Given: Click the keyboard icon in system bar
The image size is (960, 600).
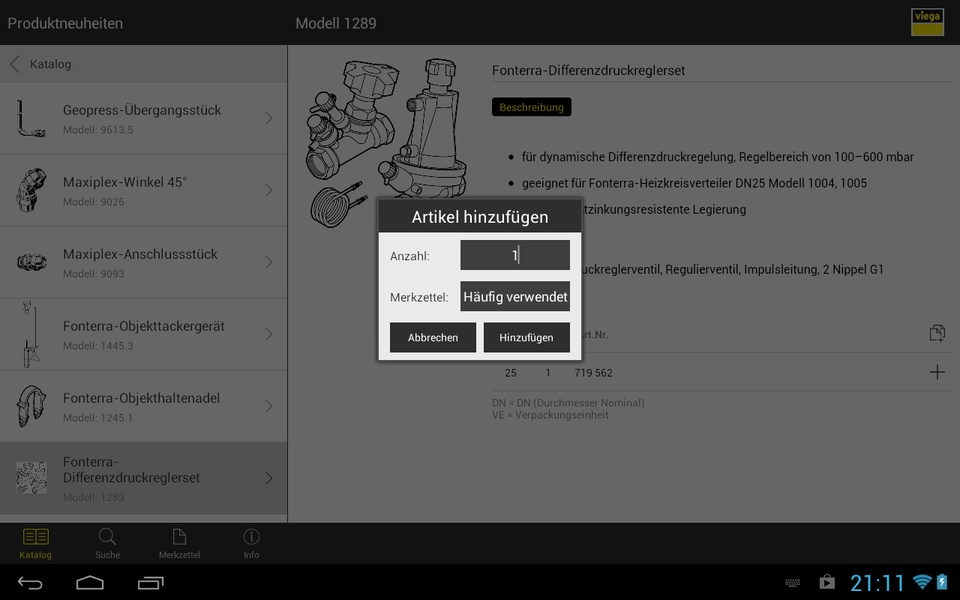Looking at the screenshot, I should tap(792, 583).
